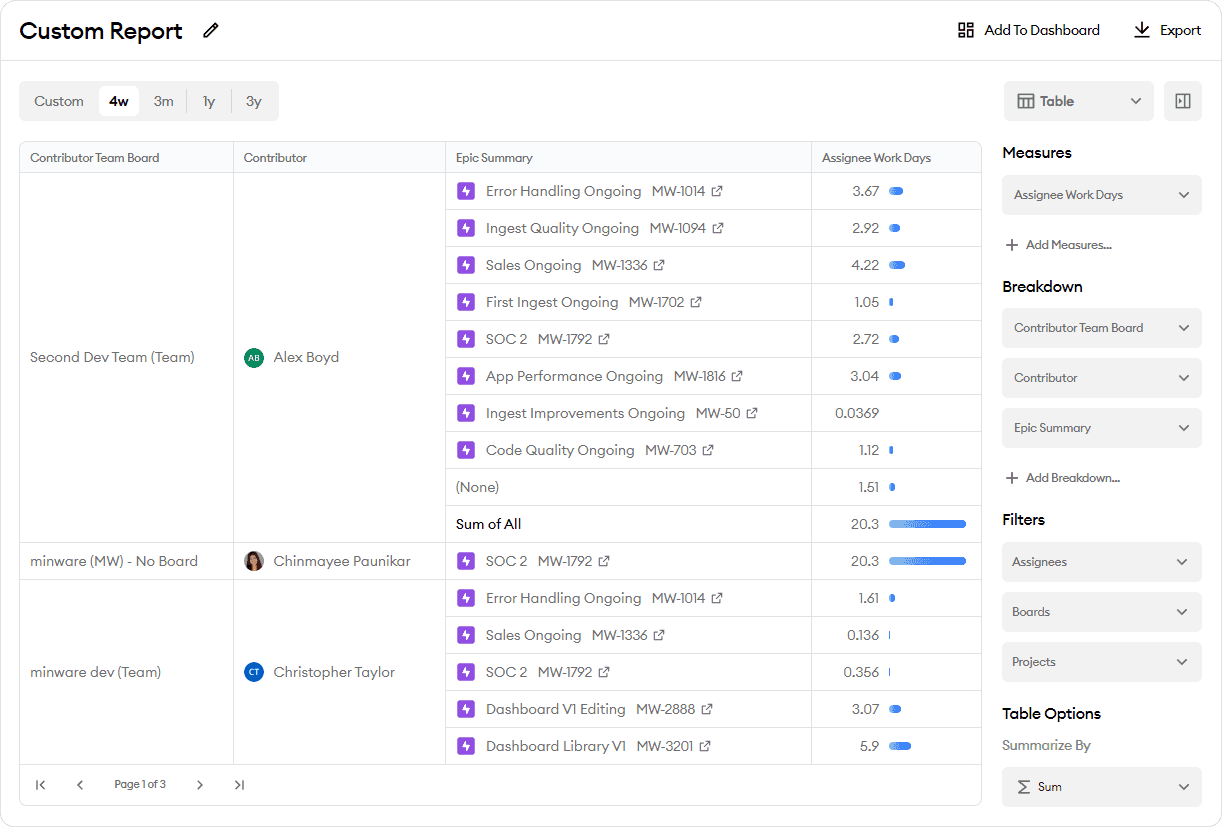Click the Sum of All row label
1222x827 pixels.
coord(488,524)
